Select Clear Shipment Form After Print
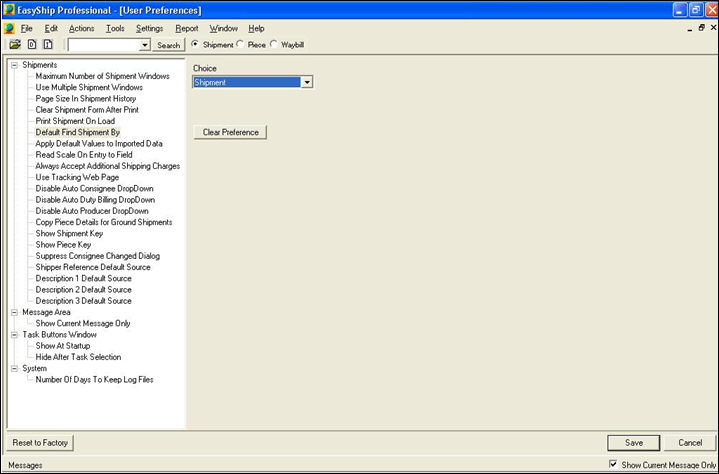This screenshot has height=474, width=719. click(87, 110)
